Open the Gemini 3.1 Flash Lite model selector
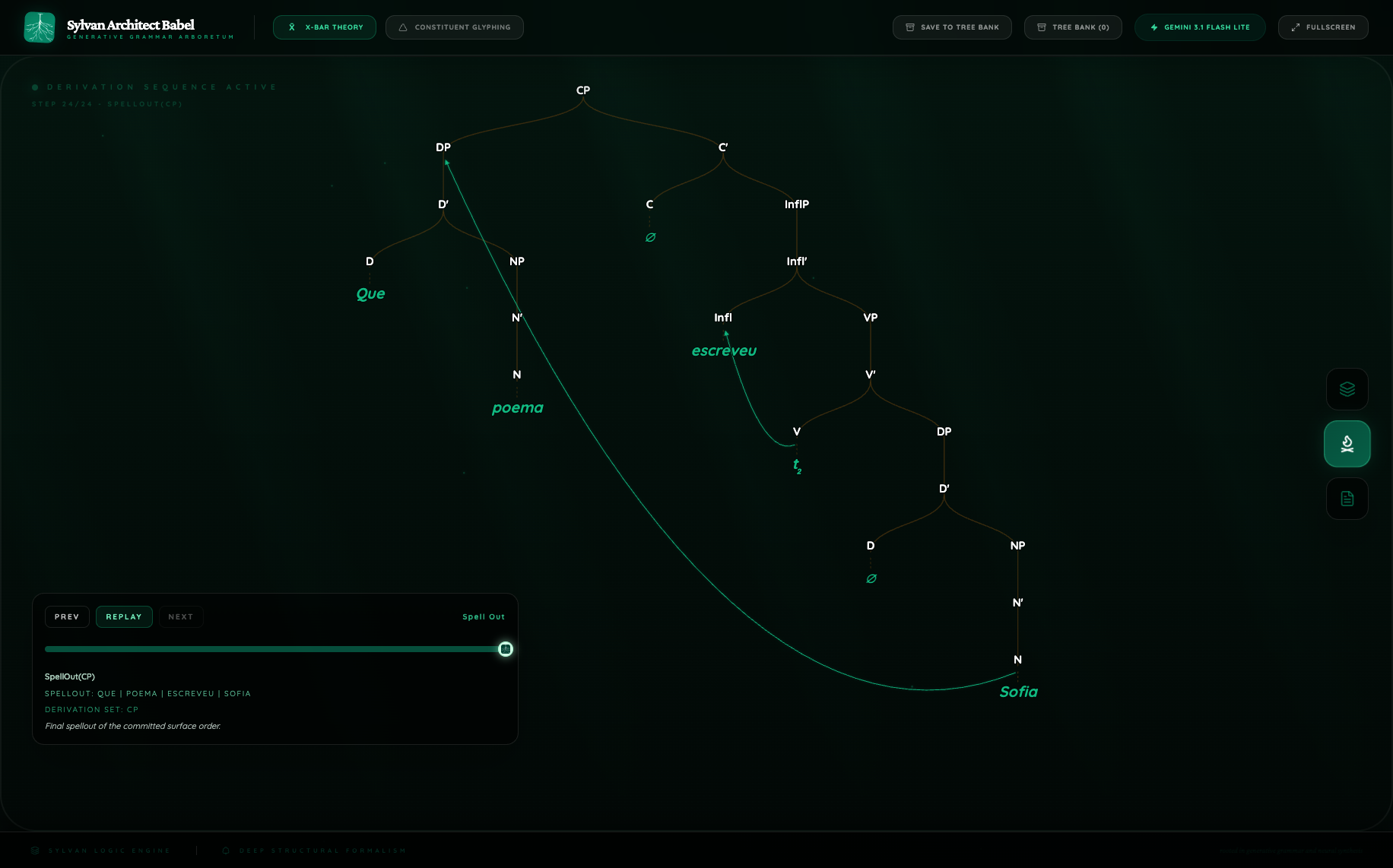The image size is (1393, 868). coord(1200,27)
